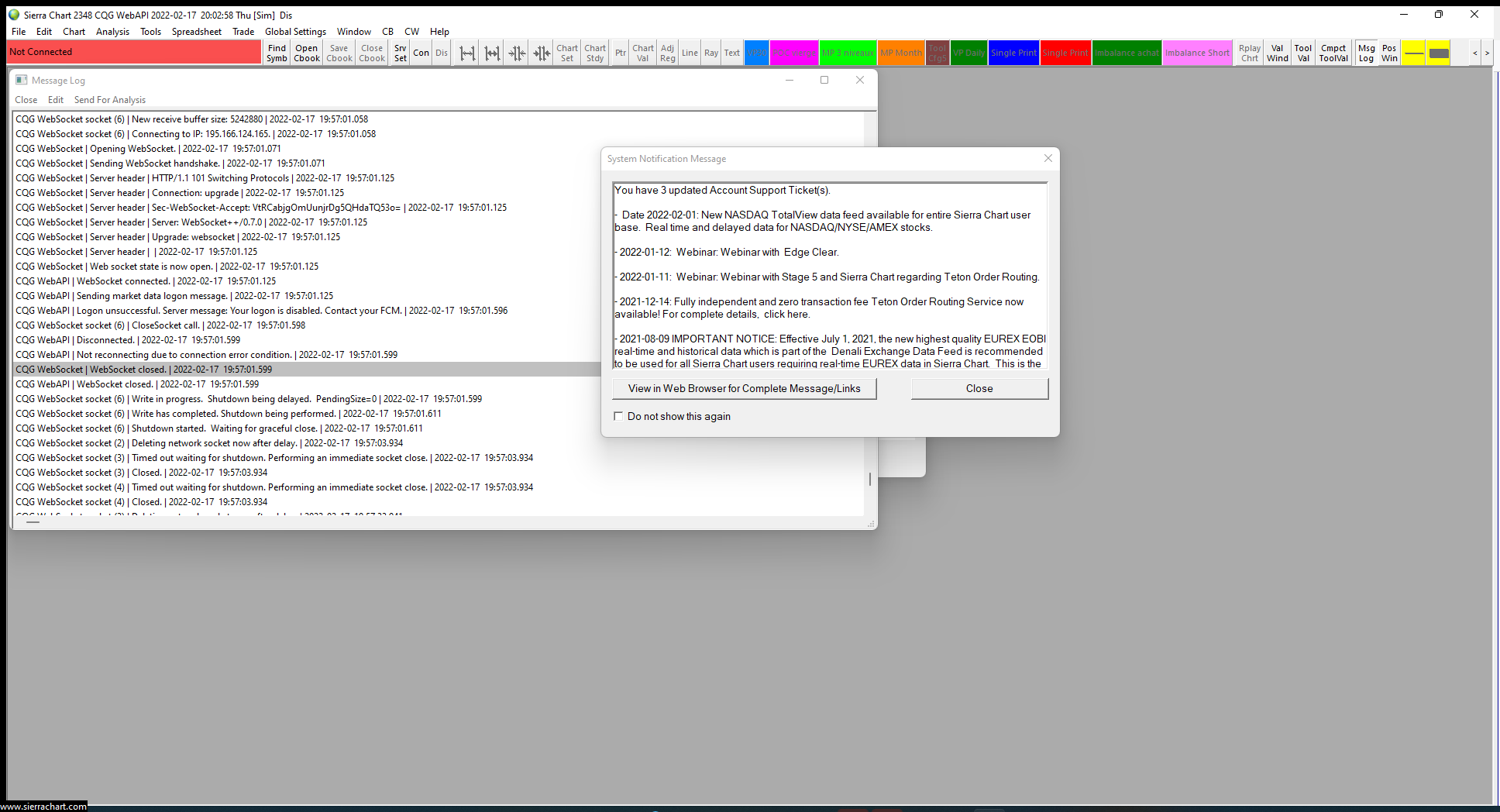Click the pink Imbalance Short button
This screenshot has width=1500, height=812.
tap(1198, 53)
